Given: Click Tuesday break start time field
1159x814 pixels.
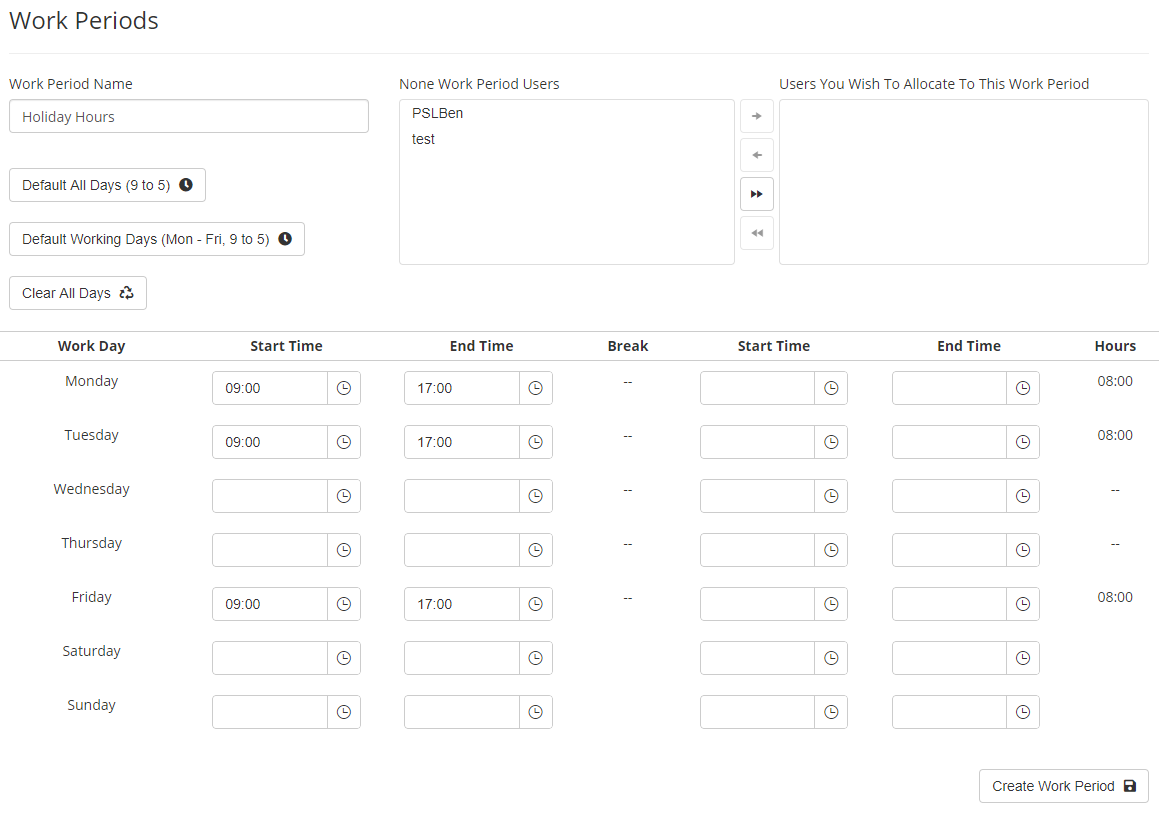Looking at the screenshot, I should [x=758, y=442].
